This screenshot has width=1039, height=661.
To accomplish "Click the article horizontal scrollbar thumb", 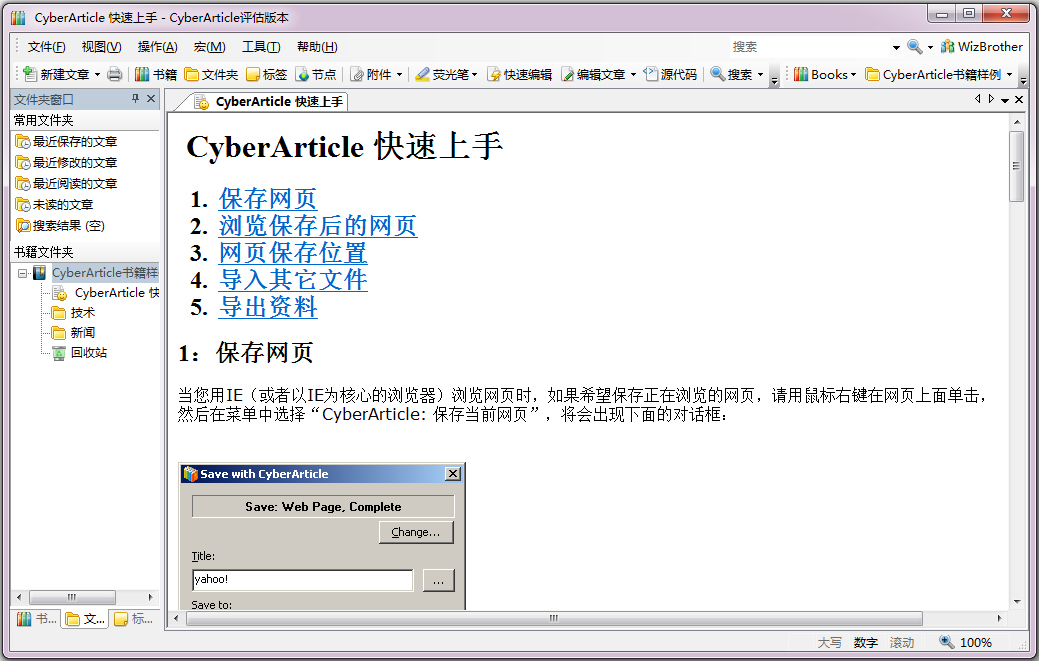I will click(x=554, y=618).
